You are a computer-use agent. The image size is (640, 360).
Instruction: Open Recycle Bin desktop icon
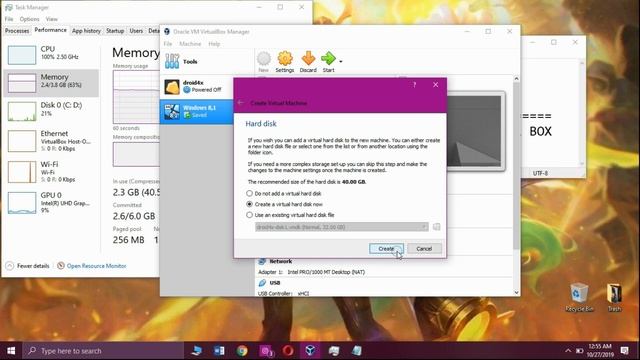click(579, 297)
